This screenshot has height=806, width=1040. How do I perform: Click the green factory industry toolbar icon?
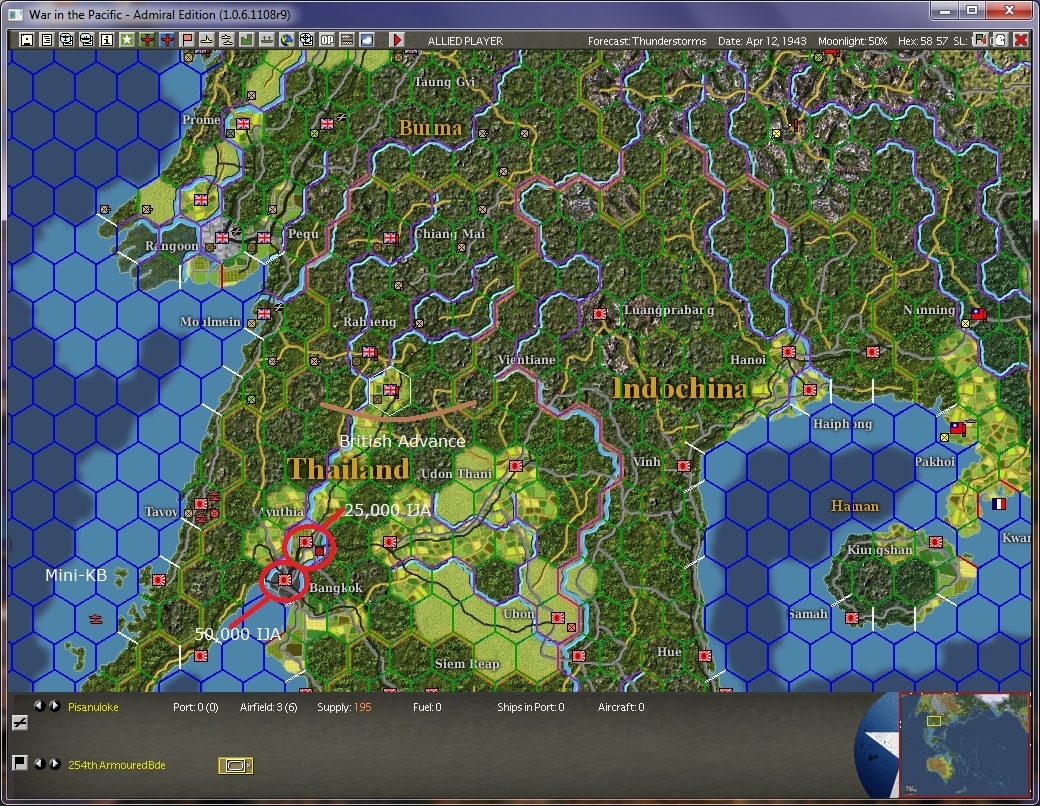coord(246,40)
